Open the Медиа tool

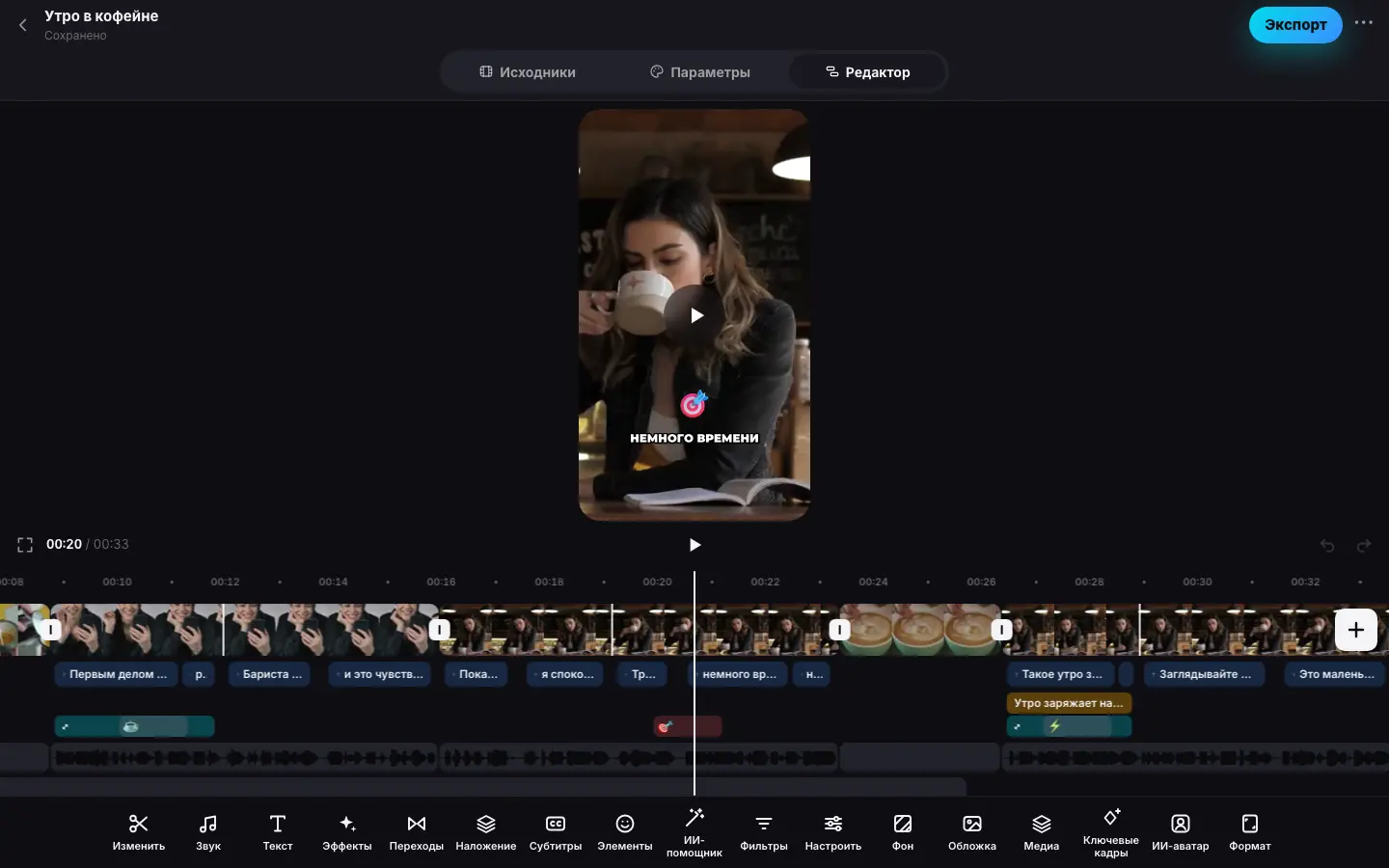pos(1042,832)
